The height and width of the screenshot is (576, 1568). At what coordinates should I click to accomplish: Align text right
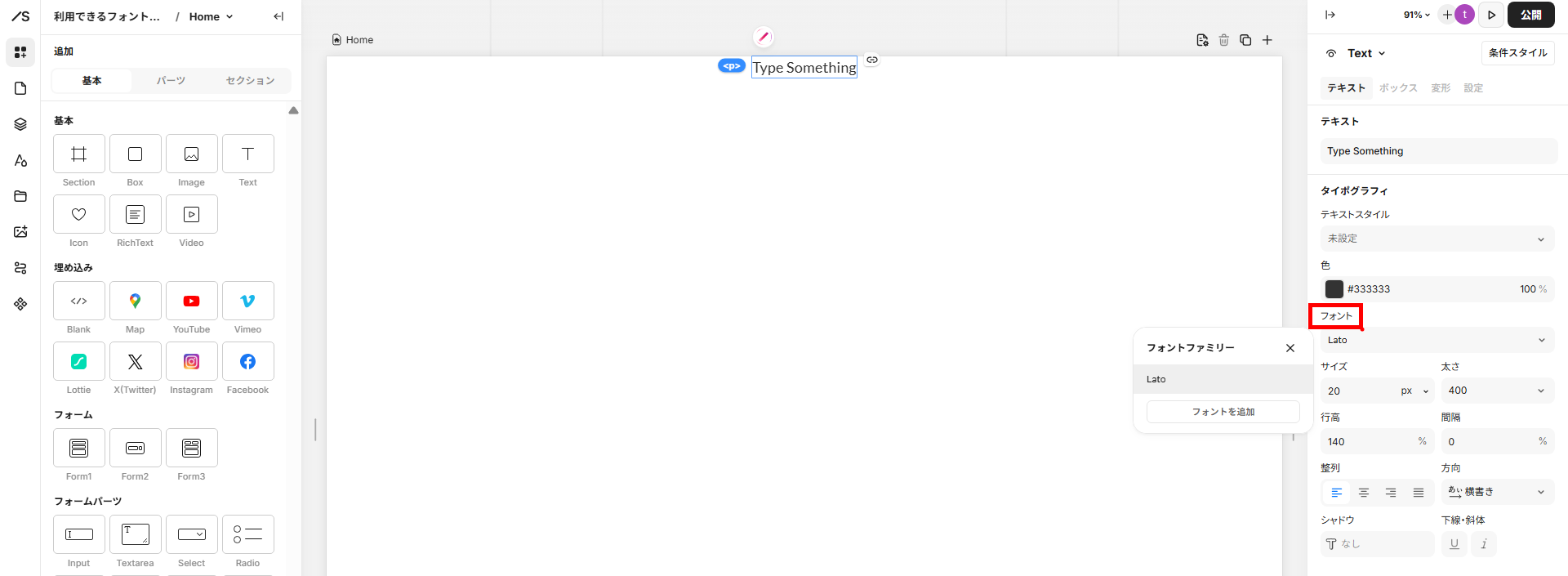click(x=1391, y=493)
